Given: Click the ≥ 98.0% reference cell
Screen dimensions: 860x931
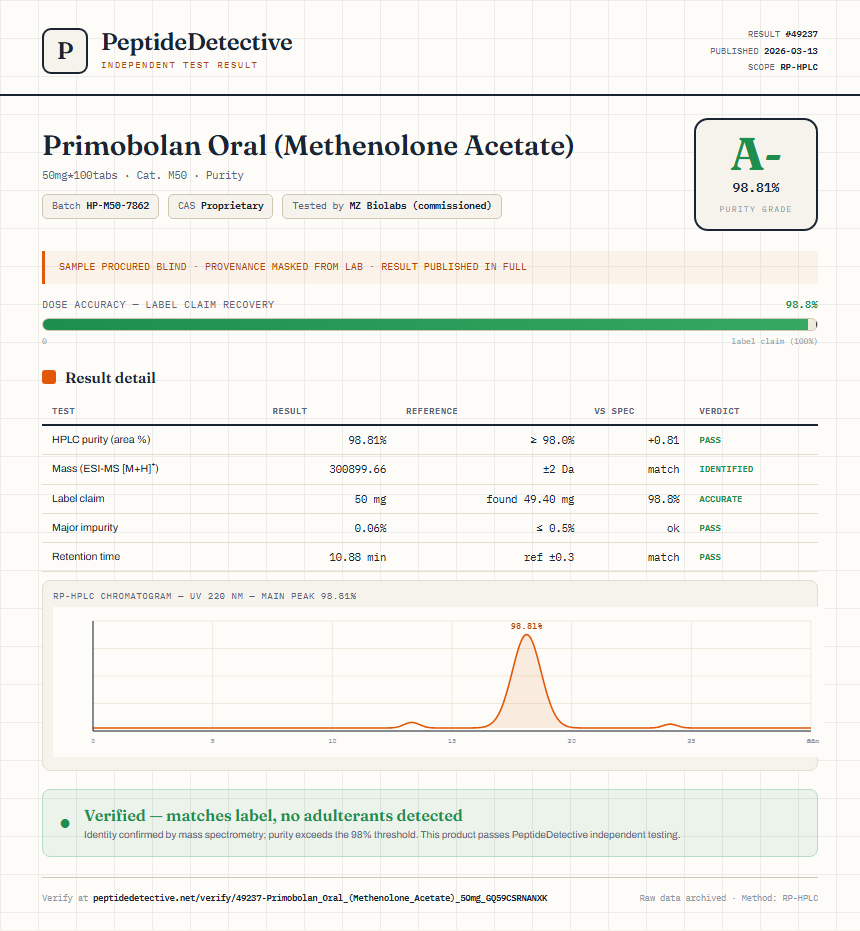Looking at the screenshot, I should pyautogui.click(x=552, y=440).
